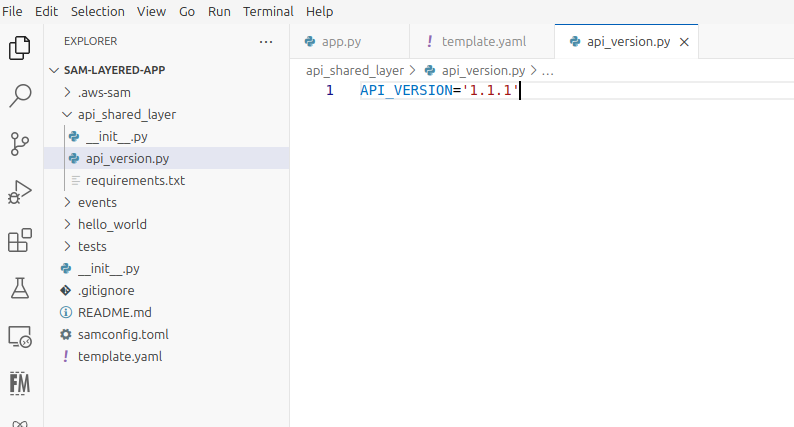794x427 pixels.
Task: Open the FM extension icon
Action: click(20, 383)
